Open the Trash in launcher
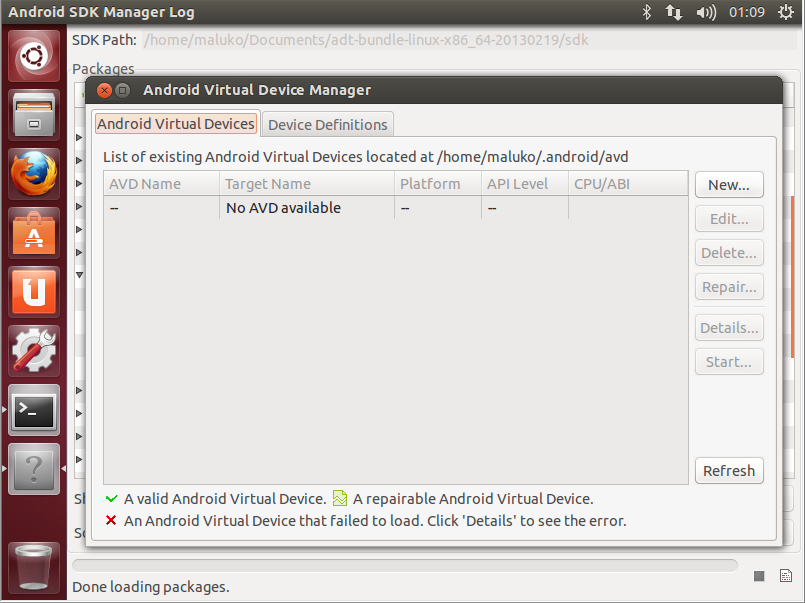 point(34,568)
